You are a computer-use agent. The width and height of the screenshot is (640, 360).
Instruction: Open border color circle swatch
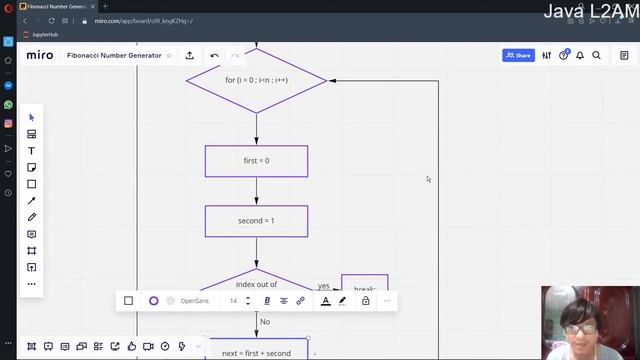(153, 301)
